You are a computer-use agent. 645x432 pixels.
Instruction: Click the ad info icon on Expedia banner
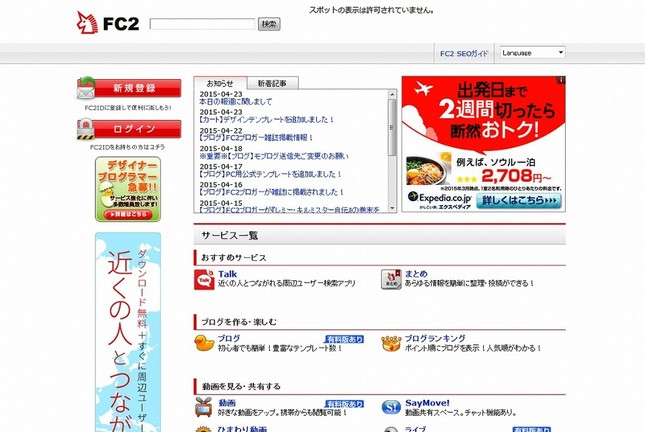(x=560, y=81)
